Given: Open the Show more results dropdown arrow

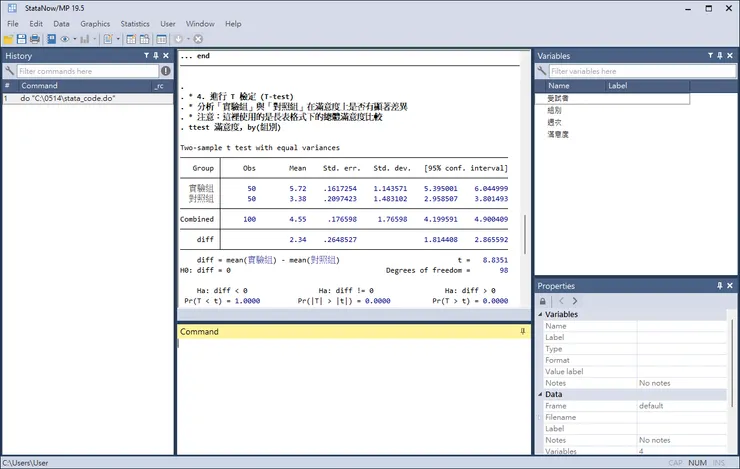Looking at the screenshot, I should click(x=188, y=39).
